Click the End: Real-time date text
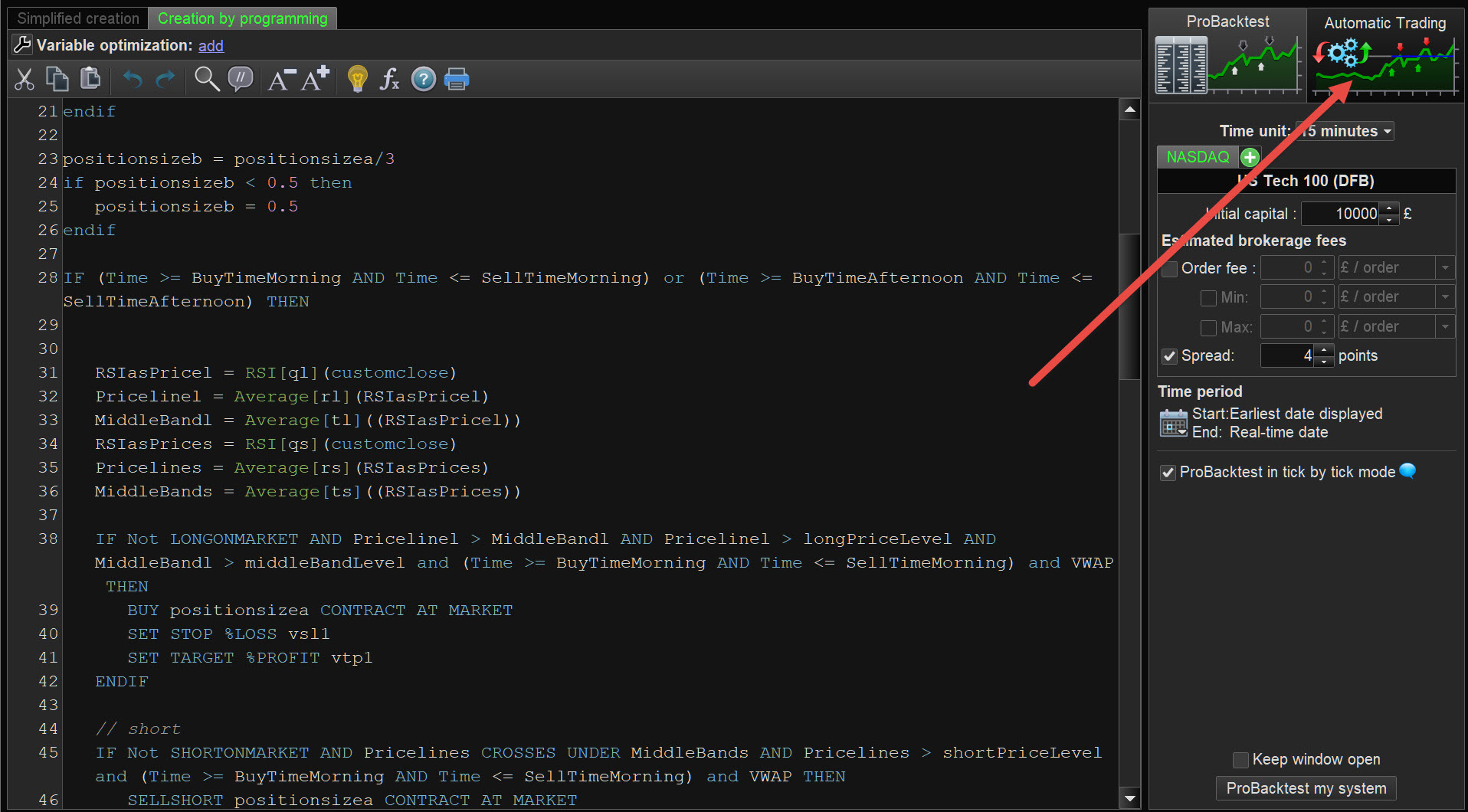Viewport: 1468px width, 812px height. click(x=1260, y=432)
